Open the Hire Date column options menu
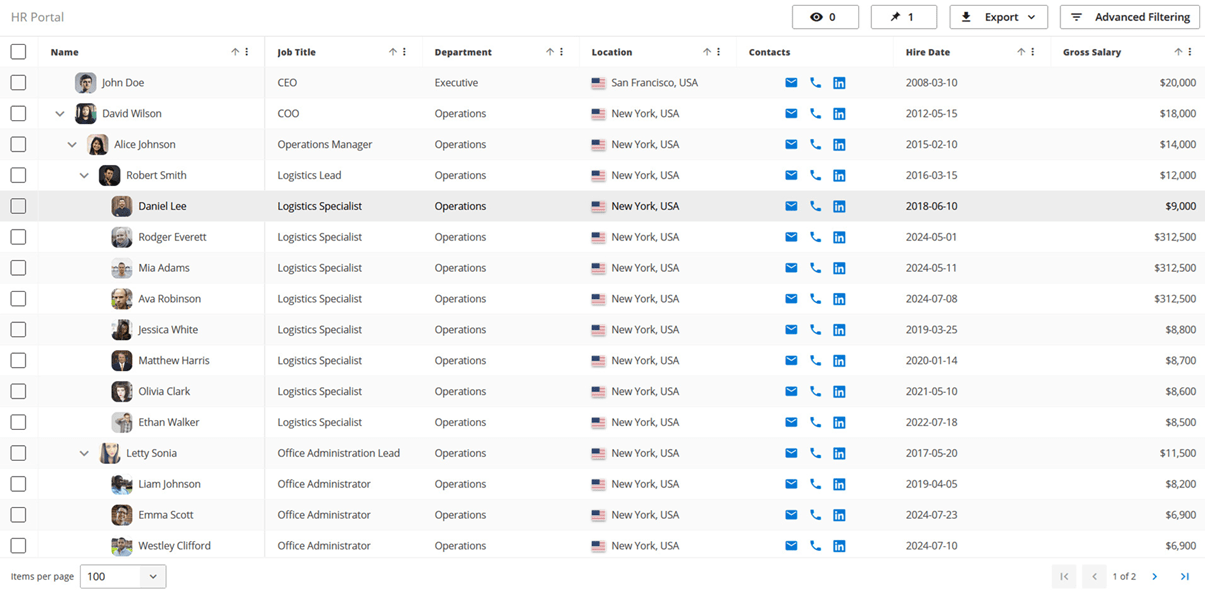Viewport: 1205px width, 591px height. pos(1033,52)
